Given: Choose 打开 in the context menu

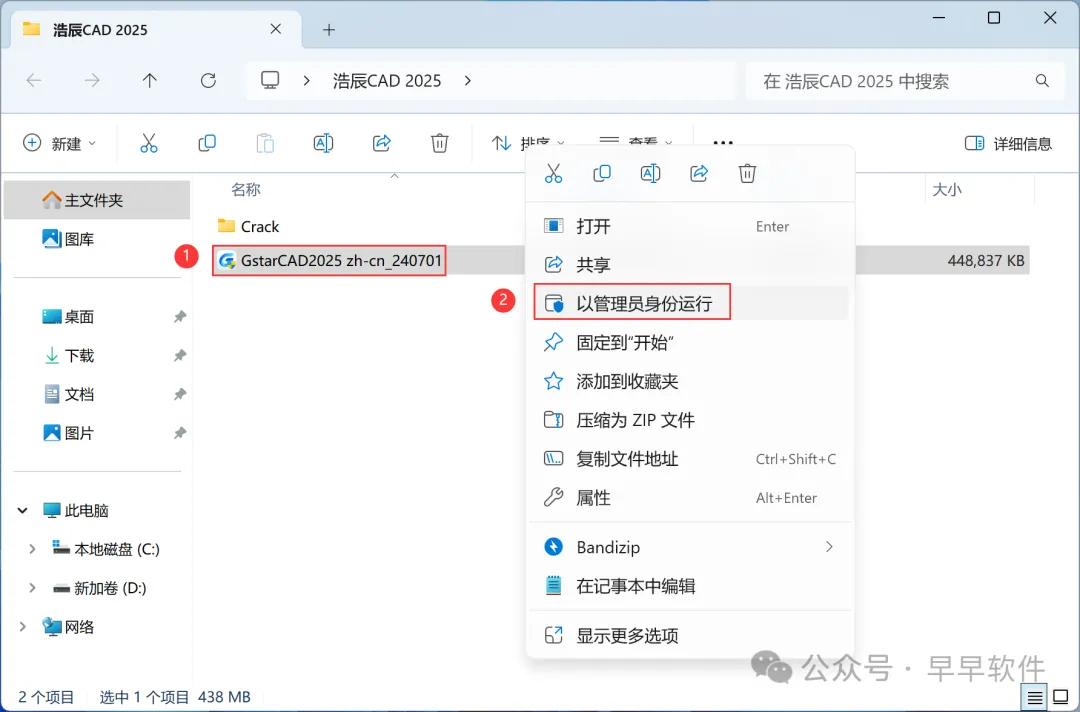Looking at the screenshot, I should (690, 226).
